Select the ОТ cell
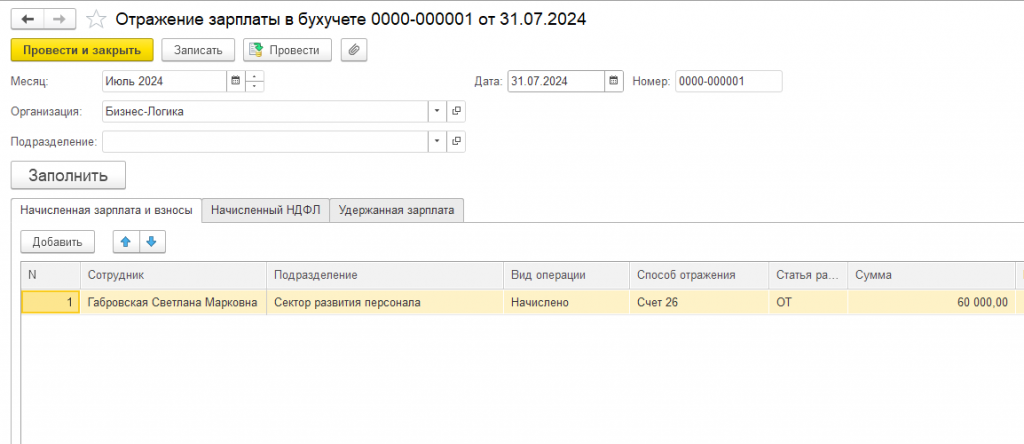This screenshot has height=444, width=1024. (808, 302)
